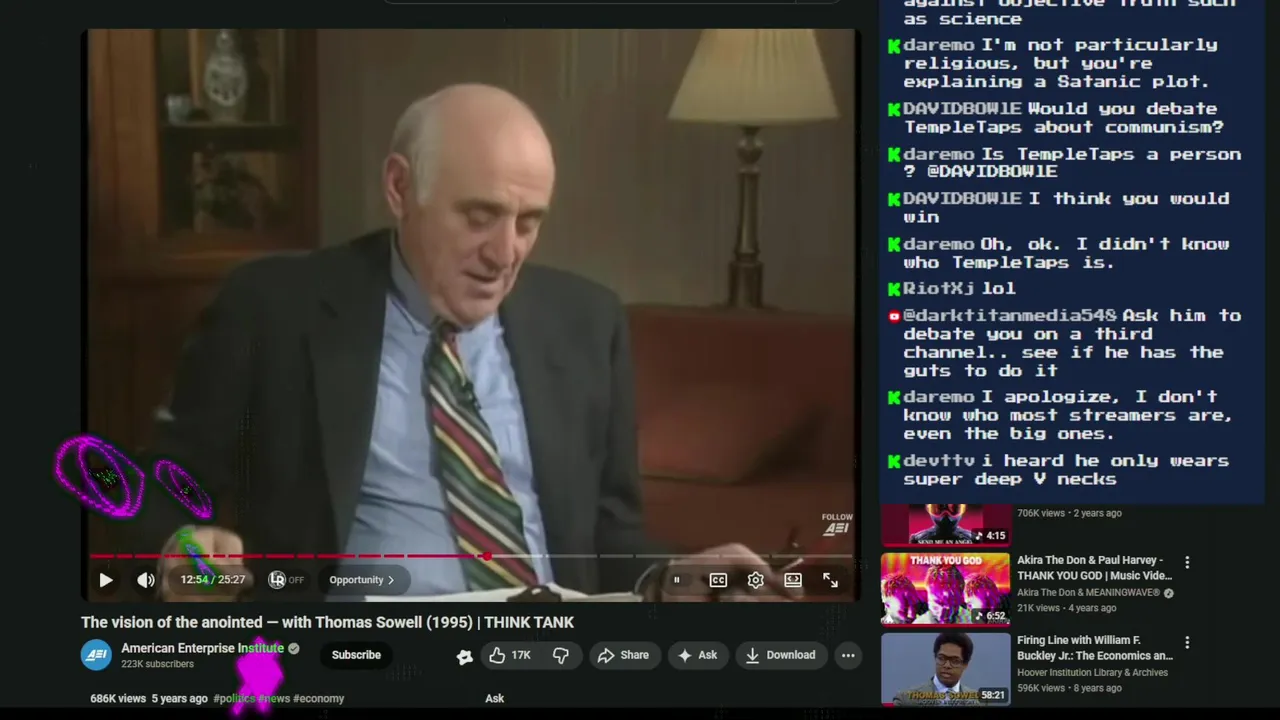Screen dimensions: 1280x720
Task: Dislike the video
Action: 561,655
